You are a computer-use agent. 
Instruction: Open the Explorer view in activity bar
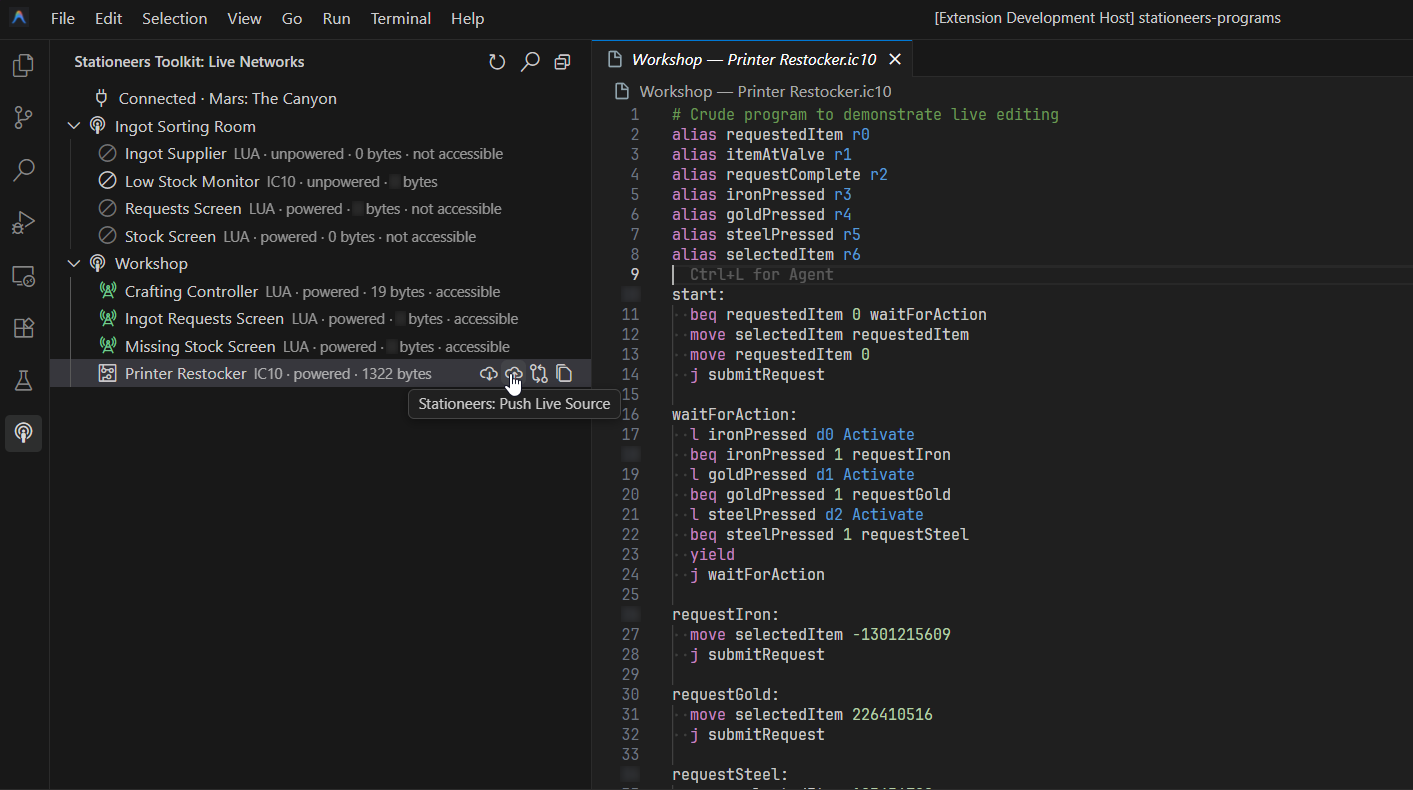pyautogui.click(x=23, y=66)
